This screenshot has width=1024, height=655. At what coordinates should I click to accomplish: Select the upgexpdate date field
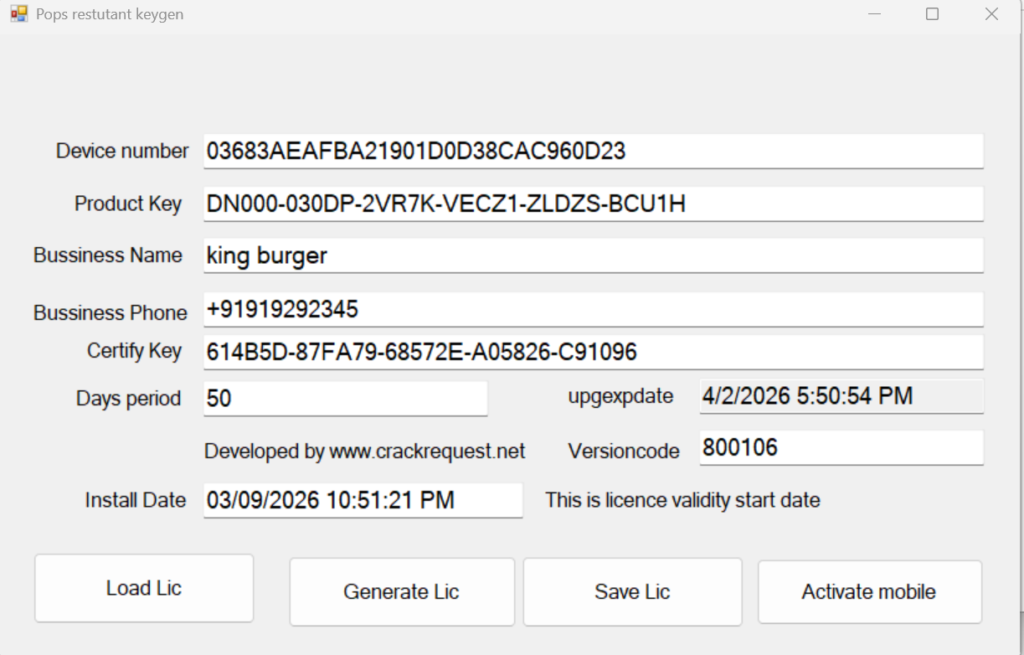[841, 396]
